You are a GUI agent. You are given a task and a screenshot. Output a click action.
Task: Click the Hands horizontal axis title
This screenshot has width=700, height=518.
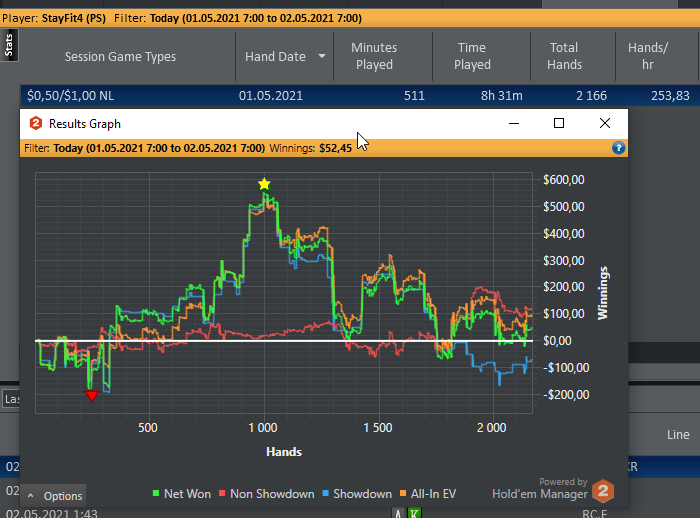(x=284, y=452)
